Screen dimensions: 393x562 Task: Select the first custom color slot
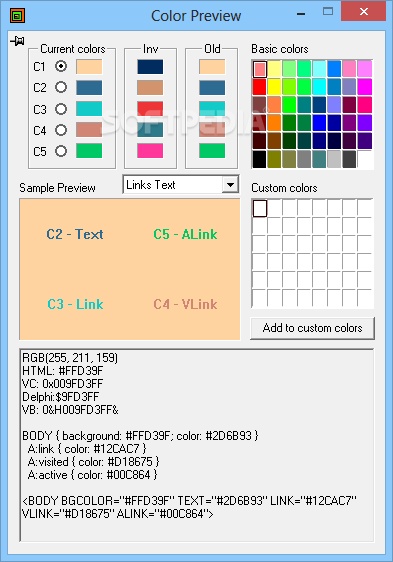[260, 208]
